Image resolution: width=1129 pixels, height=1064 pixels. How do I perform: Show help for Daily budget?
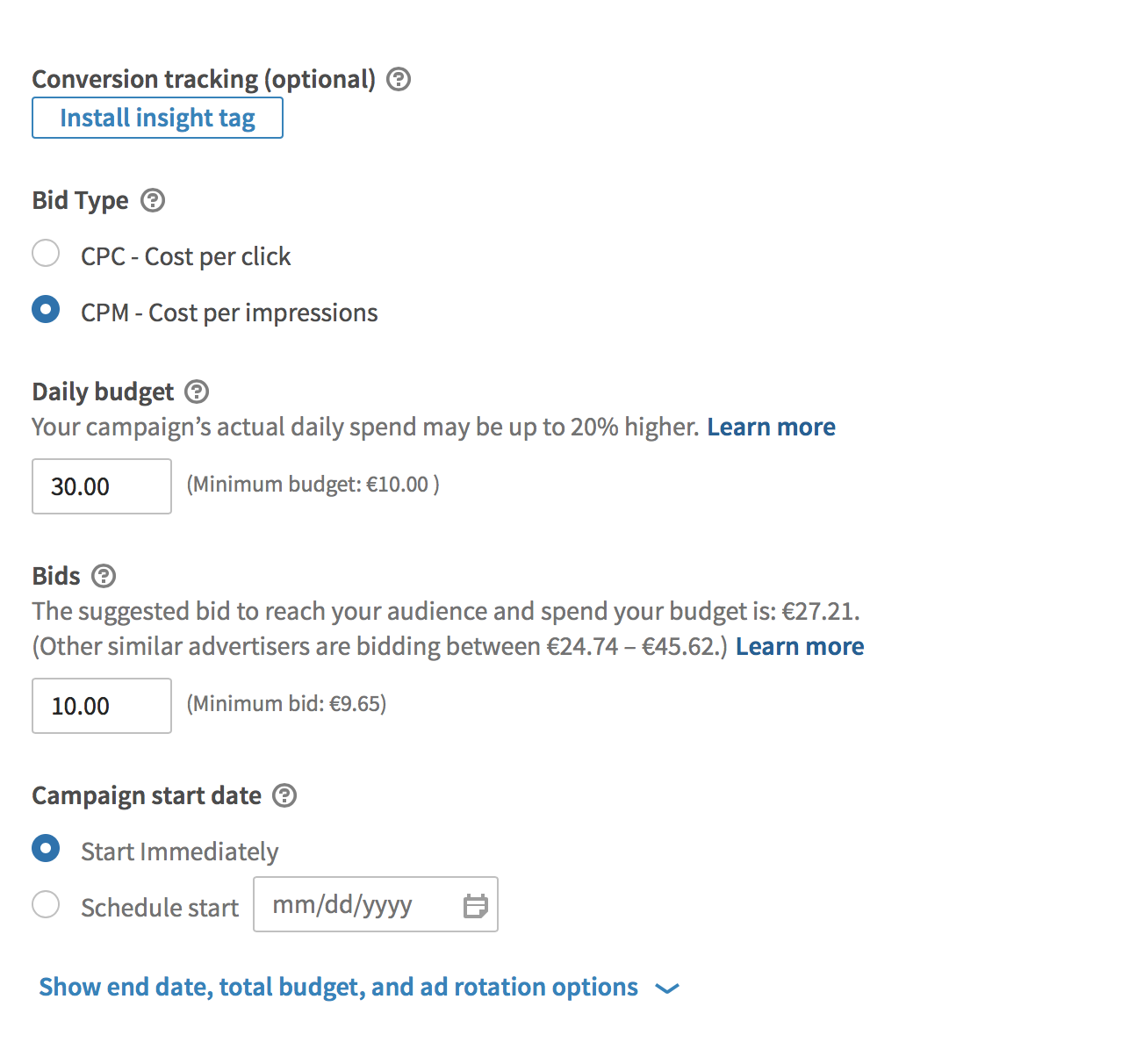coord(197,392)
